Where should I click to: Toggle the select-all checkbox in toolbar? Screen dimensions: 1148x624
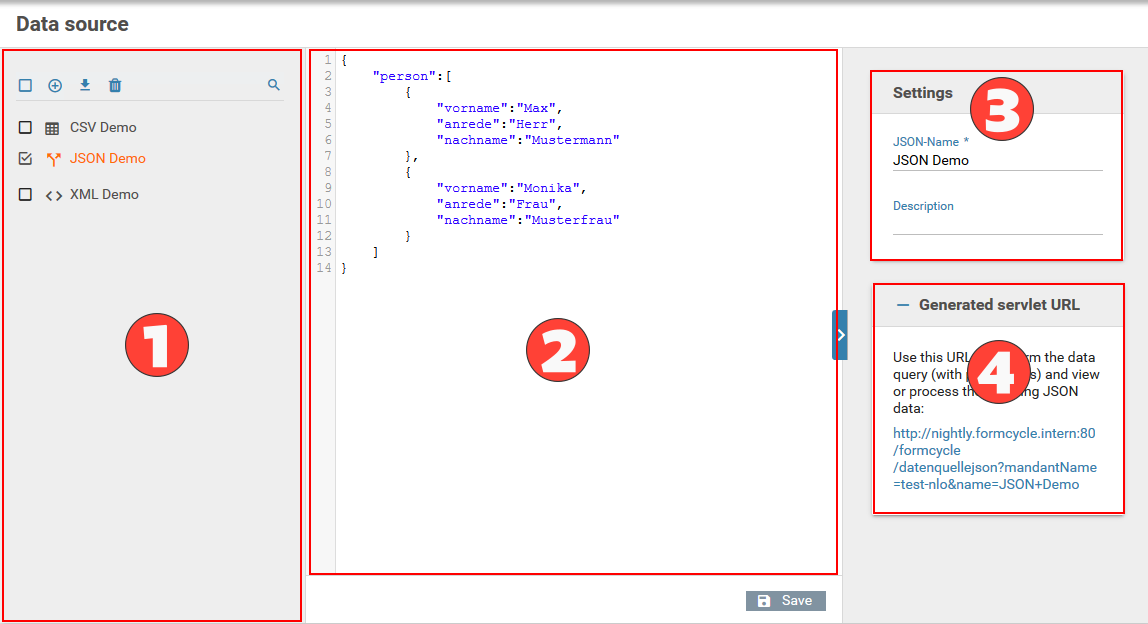click(25, 86)
